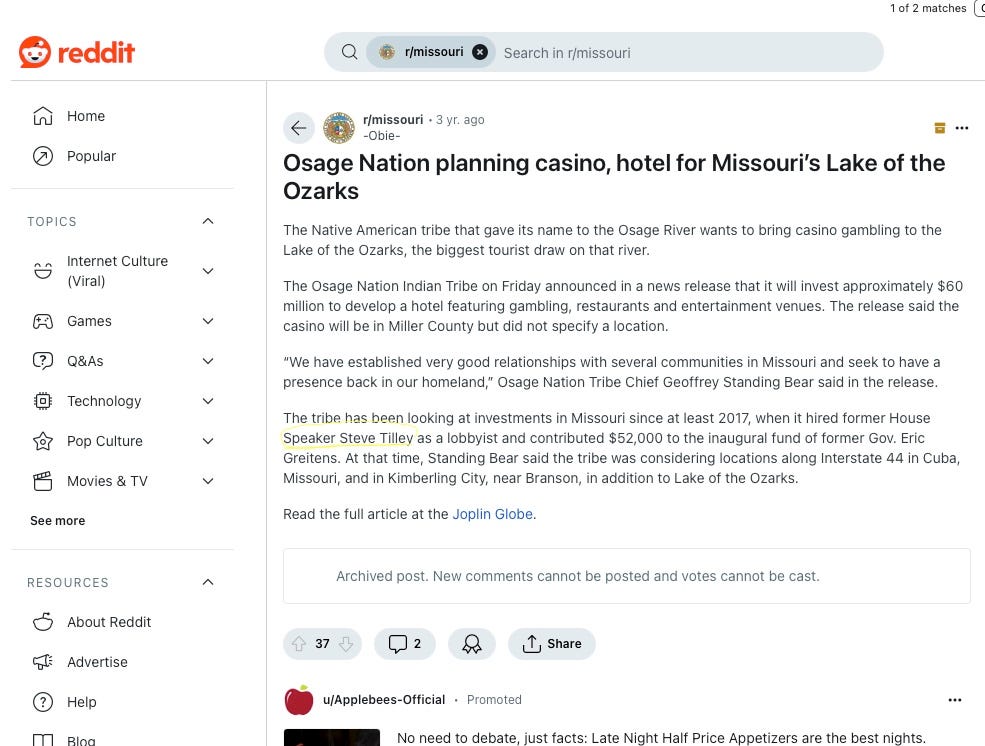Click the Advertise megaphone icon
This screenshot has width=985, height=746.
pos(43,662)
